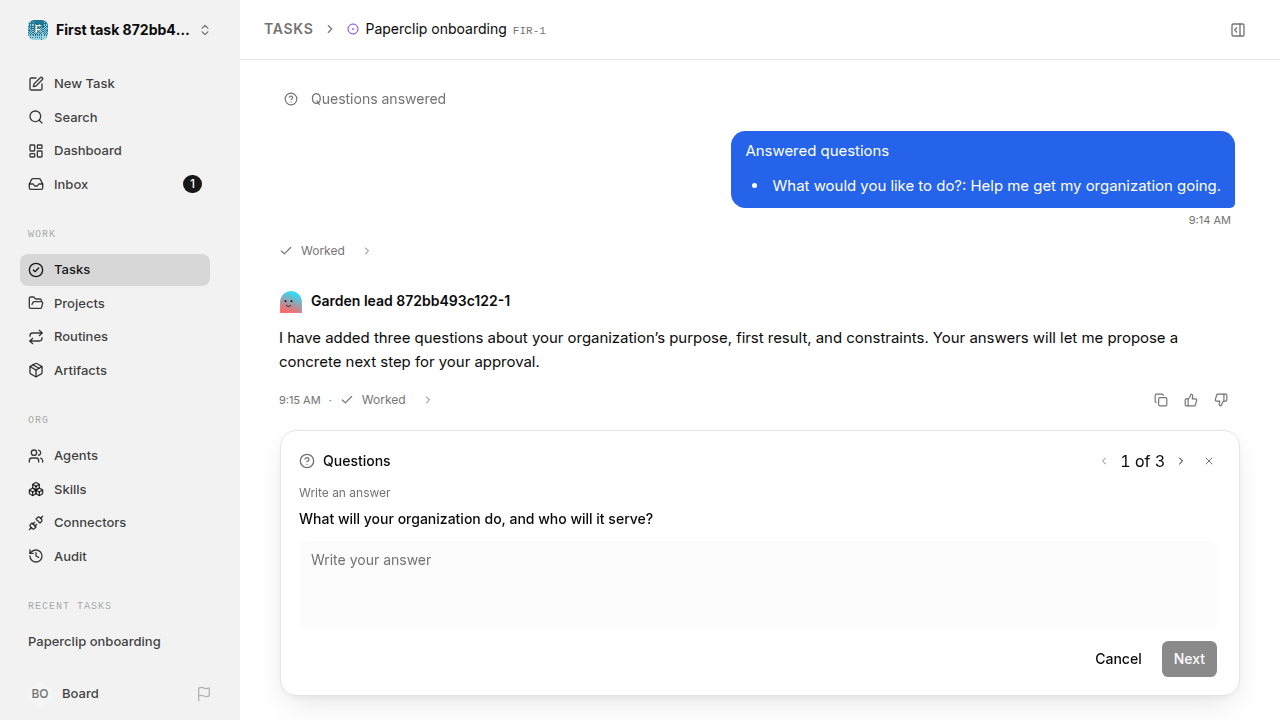The height and width of the screenshot is (720, 1280).
Task: Open the Inbox tray icon
Action: click(36, 185)
